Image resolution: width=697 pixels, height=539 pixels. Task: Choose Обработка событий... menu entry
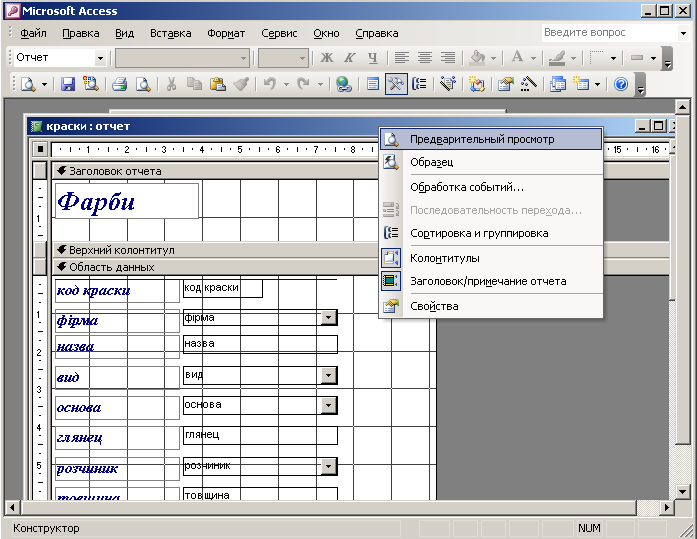point(491,187)
